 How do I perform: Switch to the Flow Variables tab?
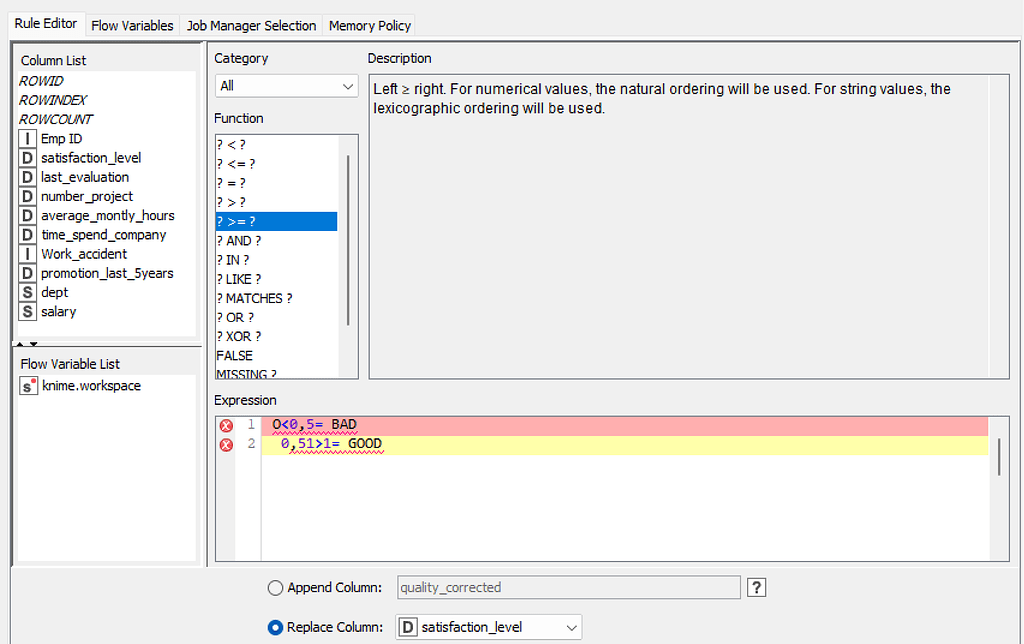click(131, 25)
